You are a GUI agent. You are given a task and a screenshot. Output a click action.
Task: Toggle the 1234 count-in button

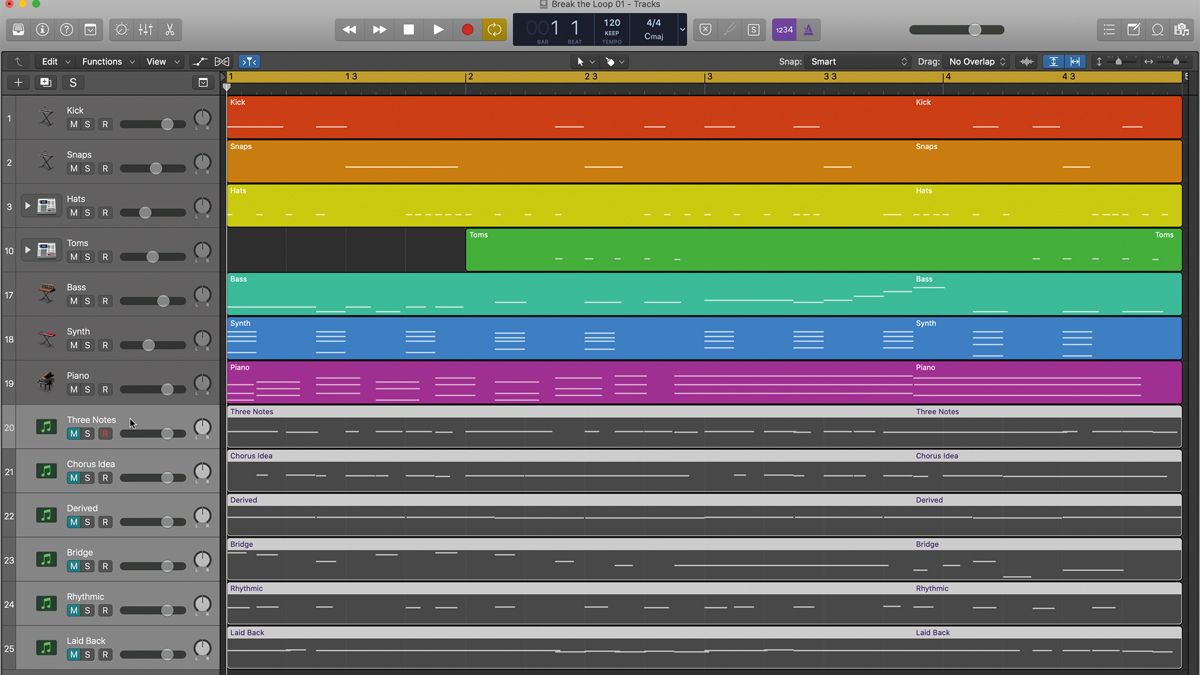tap(785, 29)
